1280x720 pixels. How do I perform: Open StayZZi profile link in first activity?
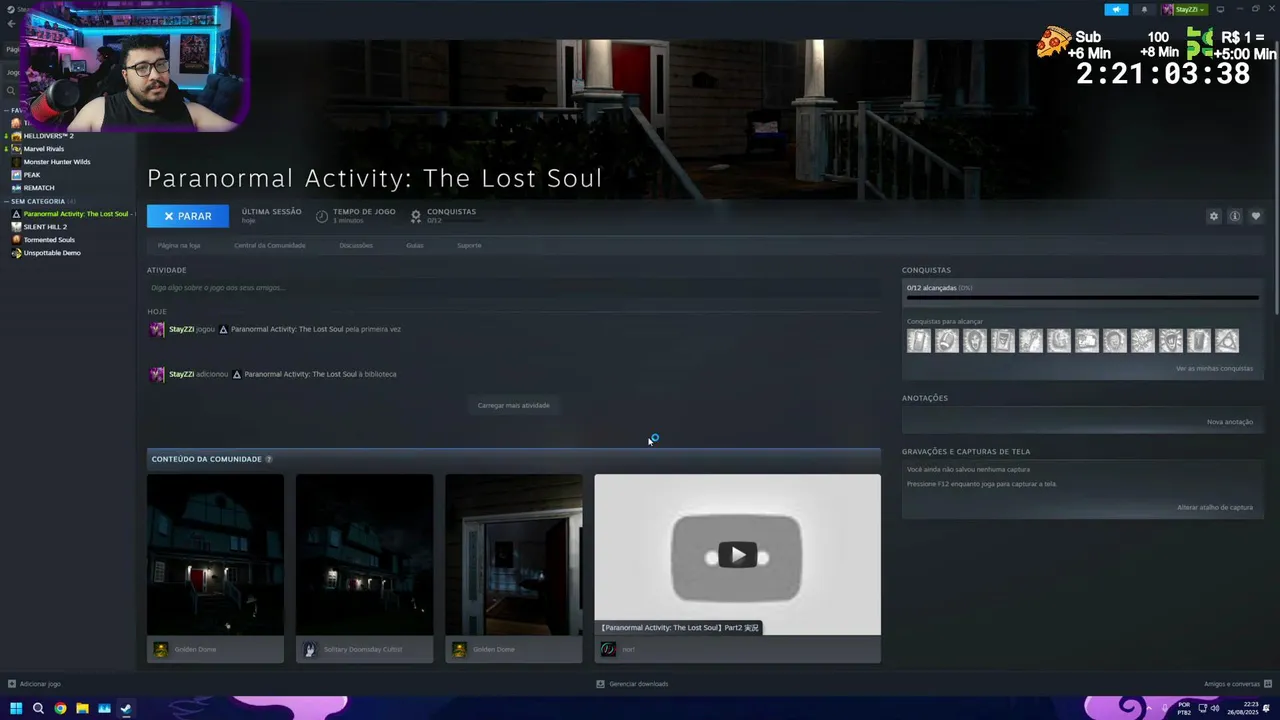(181, 329)
